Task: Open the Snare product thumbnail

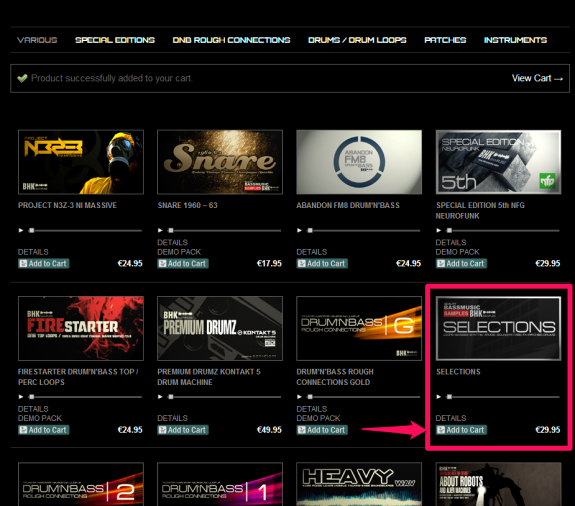Action: click(x=220, y=162)
